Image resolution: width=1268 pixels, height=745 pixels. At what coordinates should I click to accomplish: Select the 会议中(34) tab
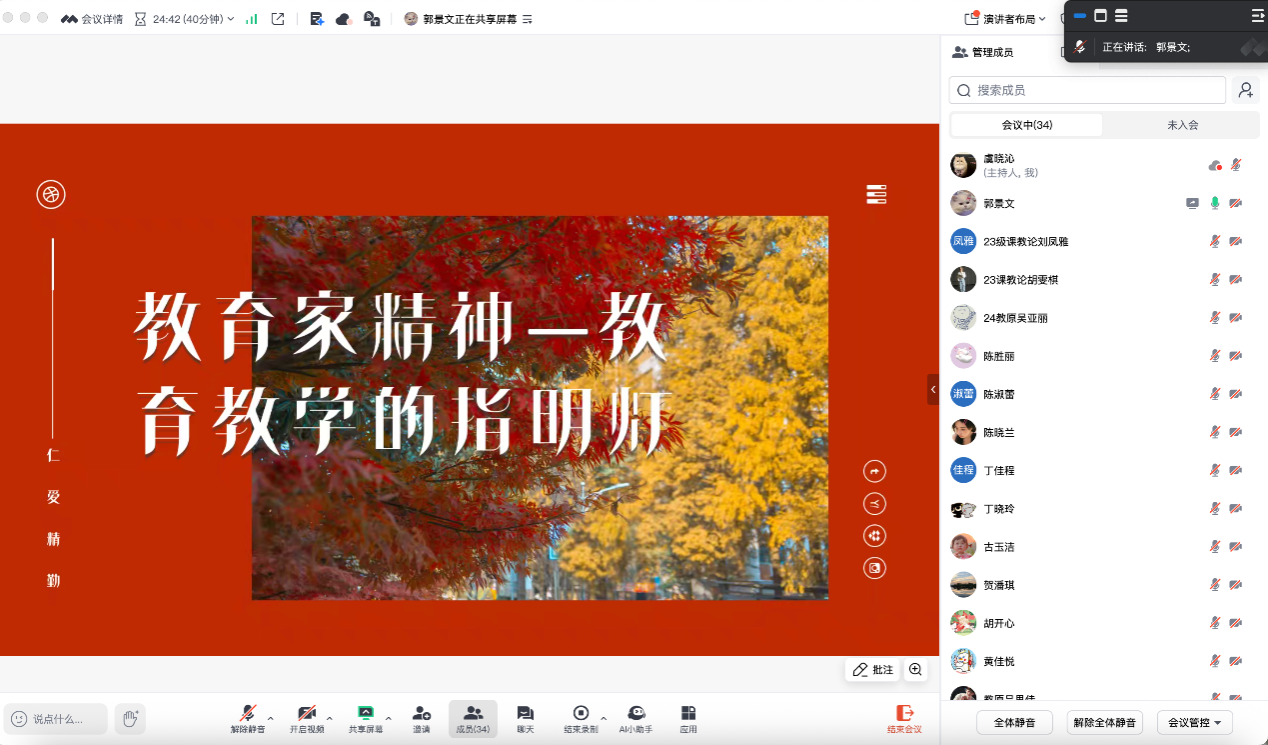point(1027,125)
